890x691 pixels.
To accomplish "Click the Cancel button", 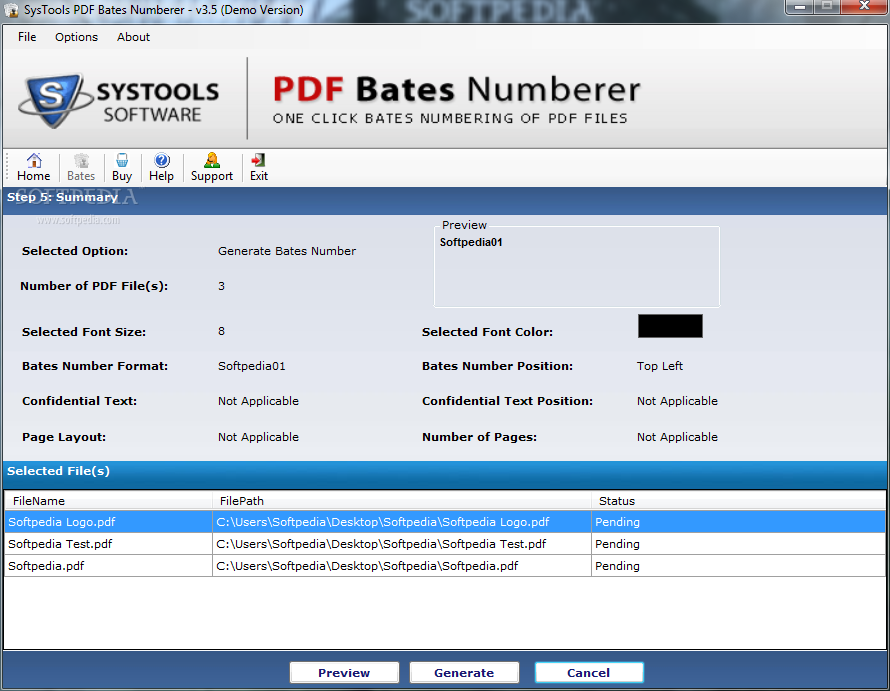I will click(x=589, y=673).
